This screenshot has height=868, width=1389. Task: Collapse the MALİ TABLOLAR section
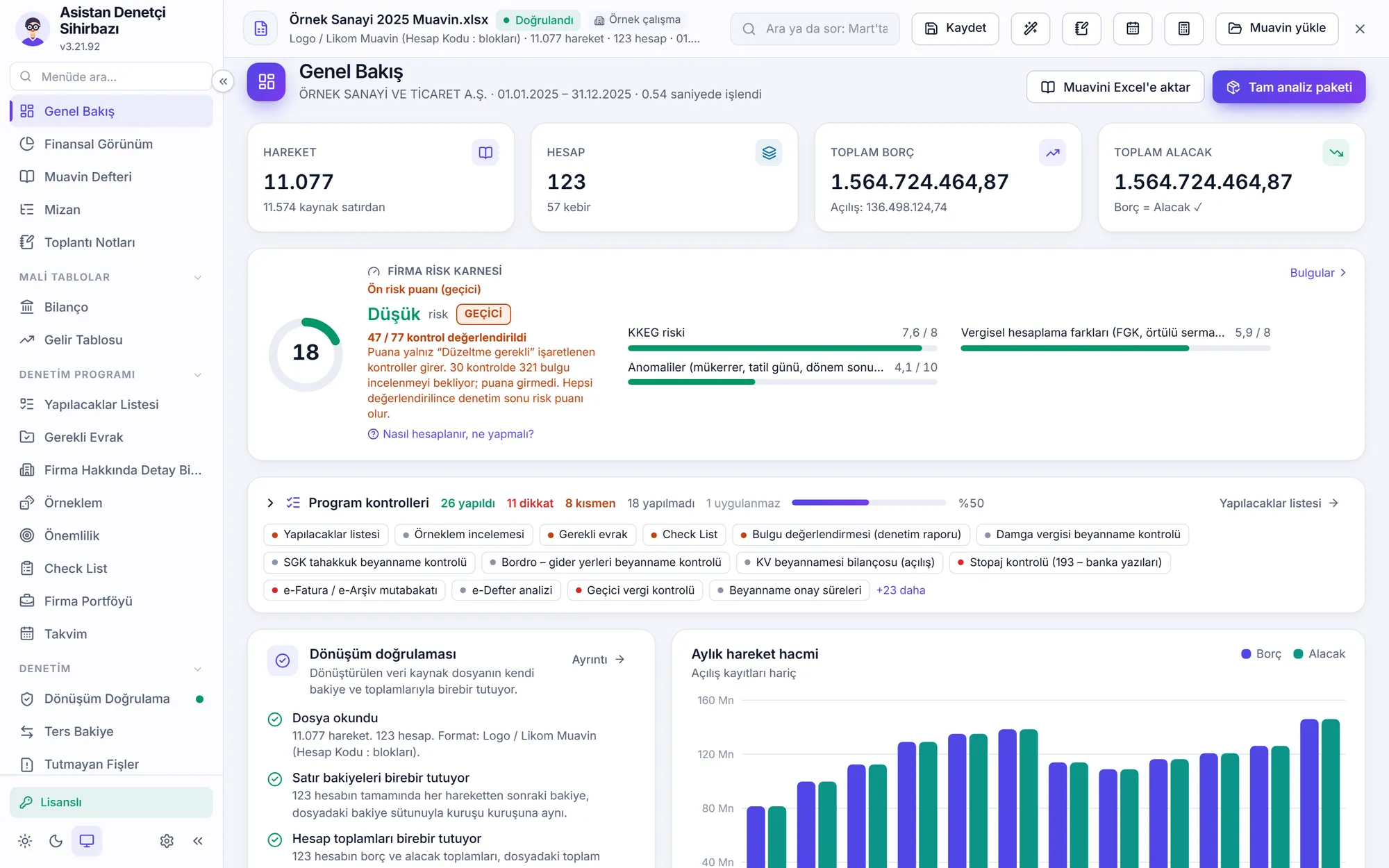(111, 277)
